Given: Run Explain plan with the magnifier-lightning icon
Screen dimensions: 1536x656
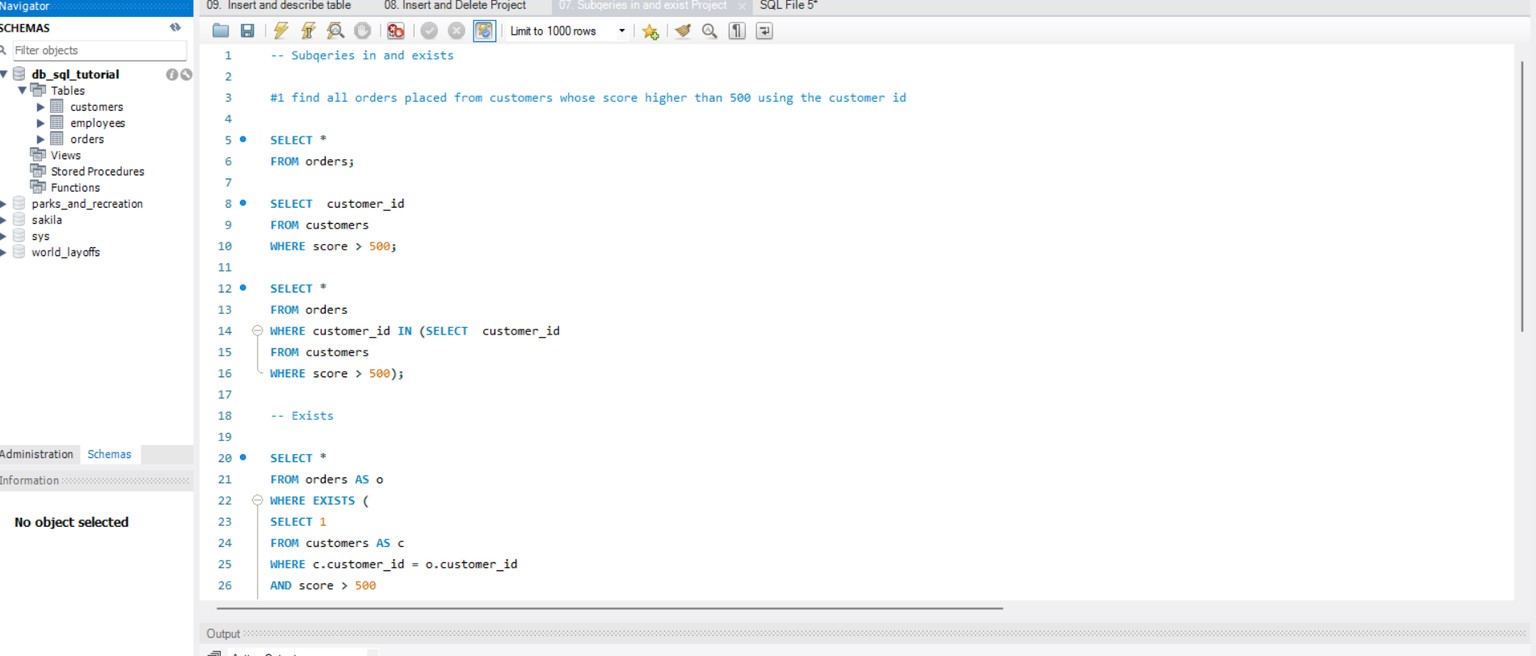Looking at the screenshot, I should (335, 31).
